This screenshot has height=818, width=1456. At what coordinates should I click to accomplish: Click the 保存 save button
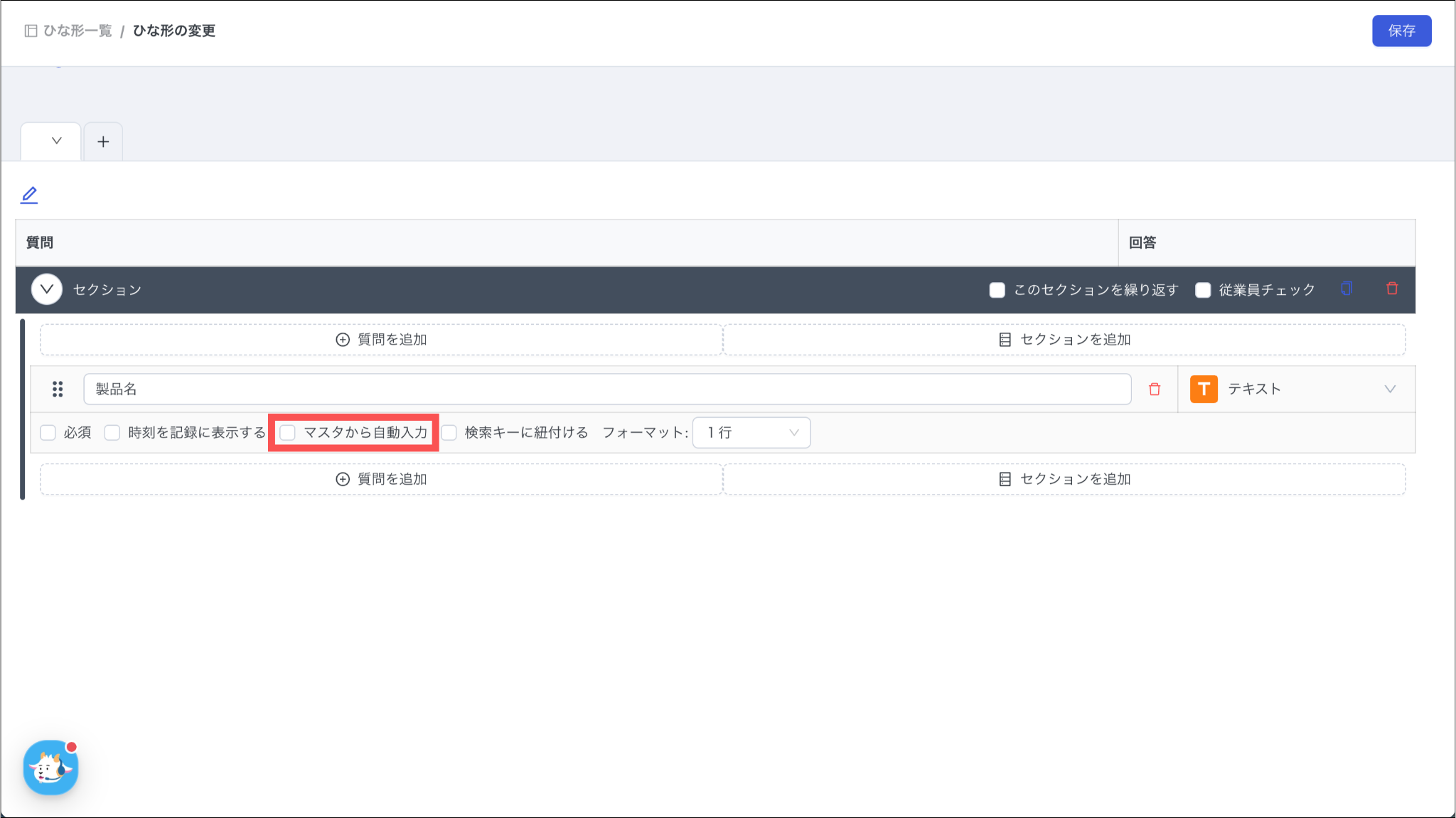(x=1401, y=31)
